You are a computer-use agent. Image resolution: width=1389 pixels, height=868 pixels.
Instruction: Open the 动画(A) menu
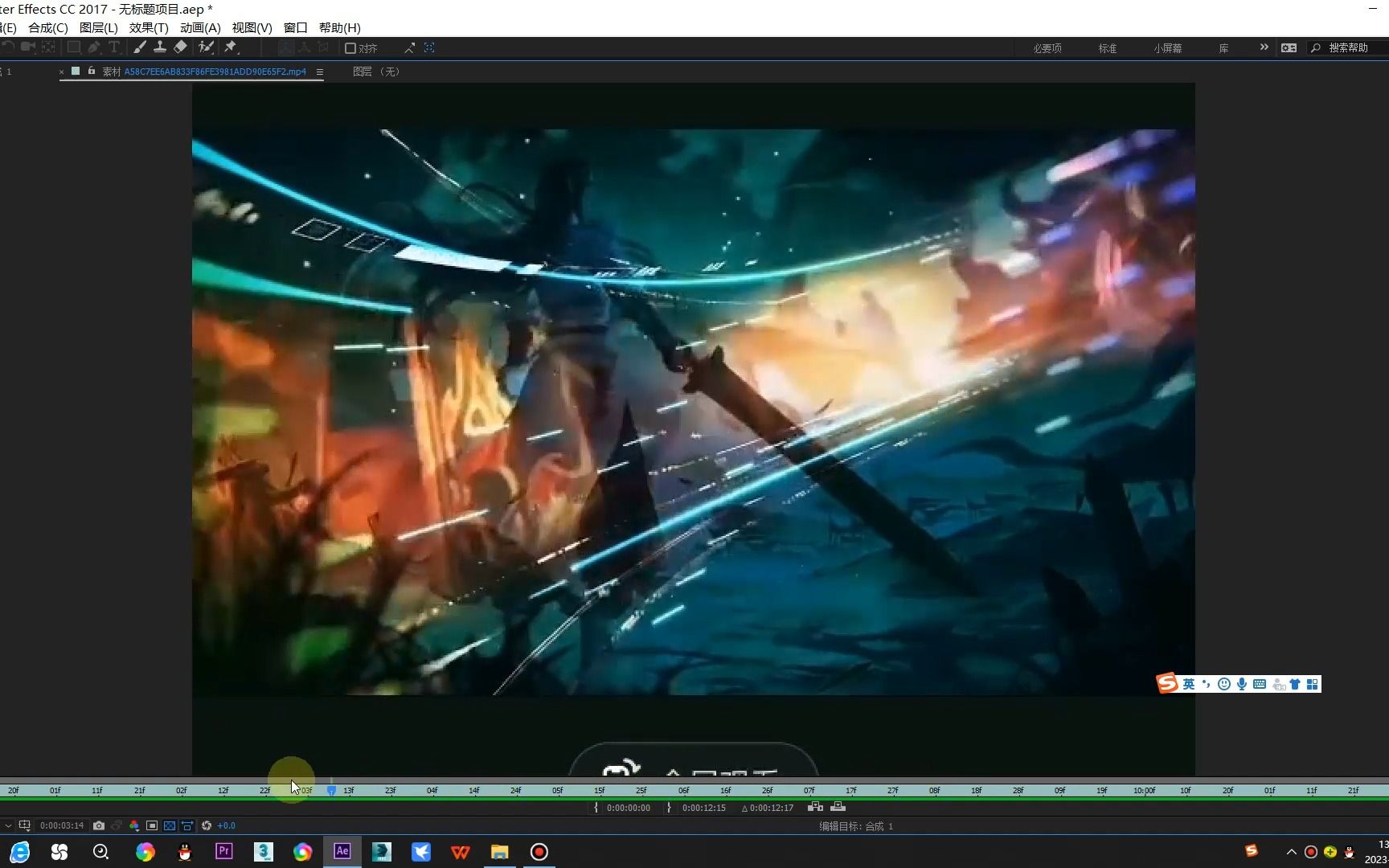(200, 27)
